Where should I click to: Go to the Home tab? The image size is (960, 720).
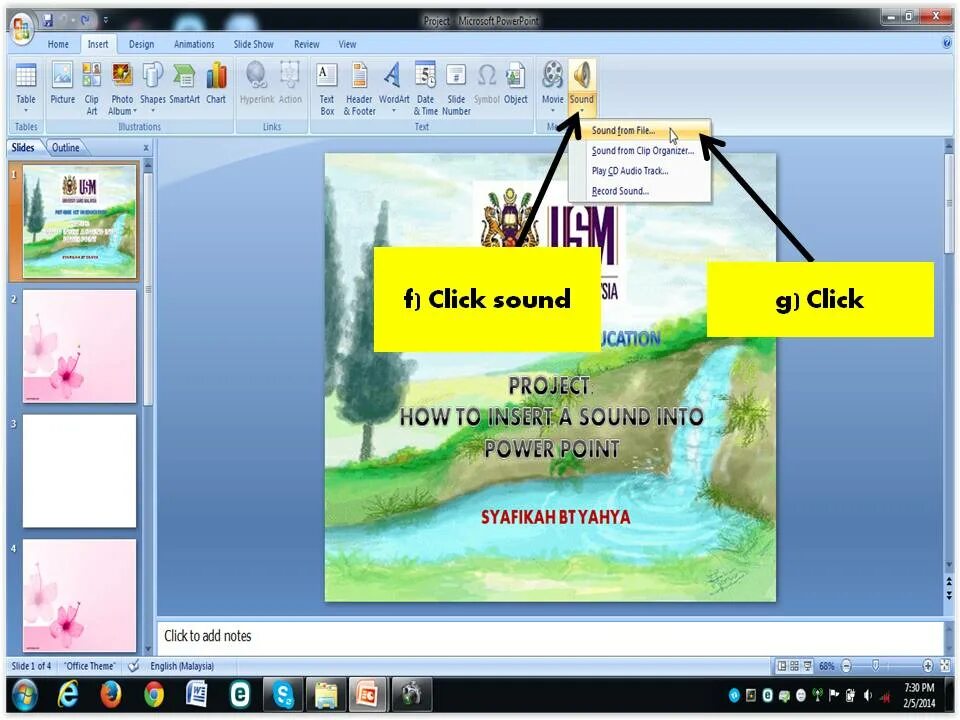coord(58,44)
